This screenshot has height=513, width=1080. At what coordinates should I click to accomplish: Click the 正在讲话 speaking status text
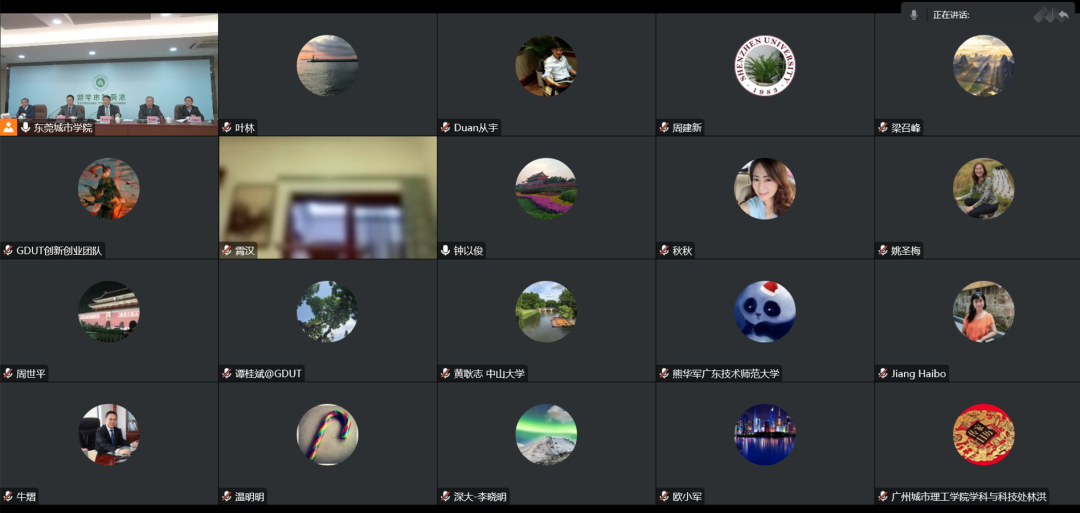tap(951, 14)
